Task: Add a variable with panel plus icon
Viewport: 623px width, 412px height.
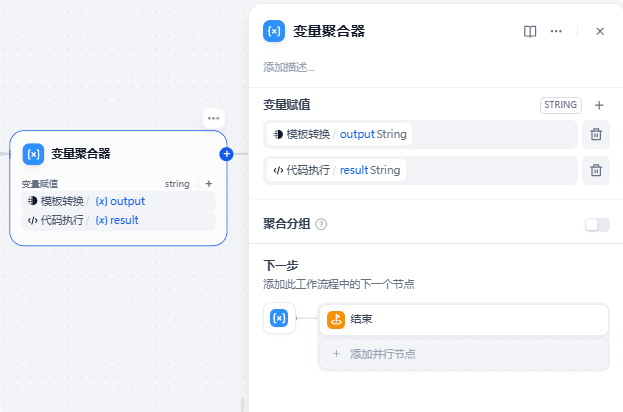Action: click(x=599, y=105)
